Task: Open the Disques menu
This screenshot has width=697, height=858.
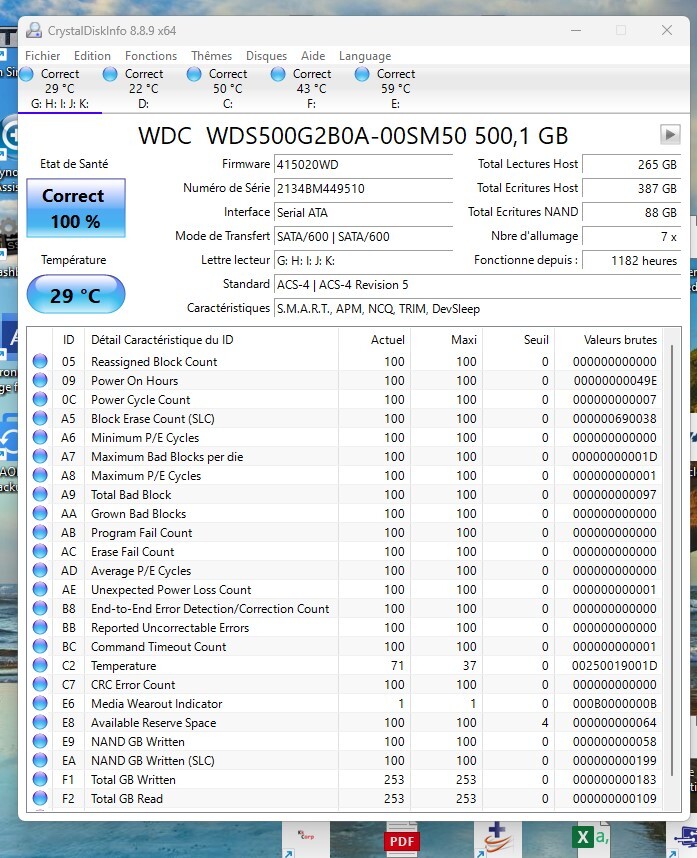Action: 266,56
